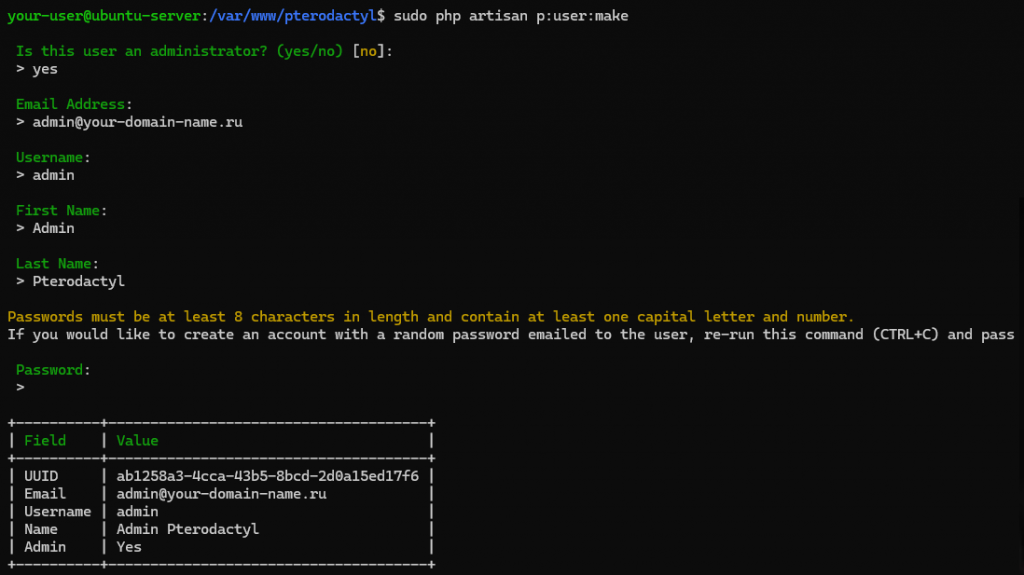Click the typed "Pterodactyl" last name answer
1024x575 pixels.
click(78, 281)
